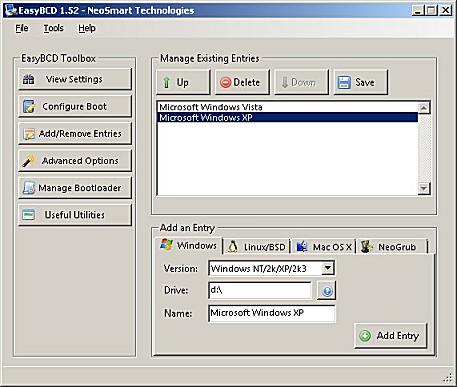Minimize the EasyBCD window
Screen dimensions: 457x387
[417, 10]
